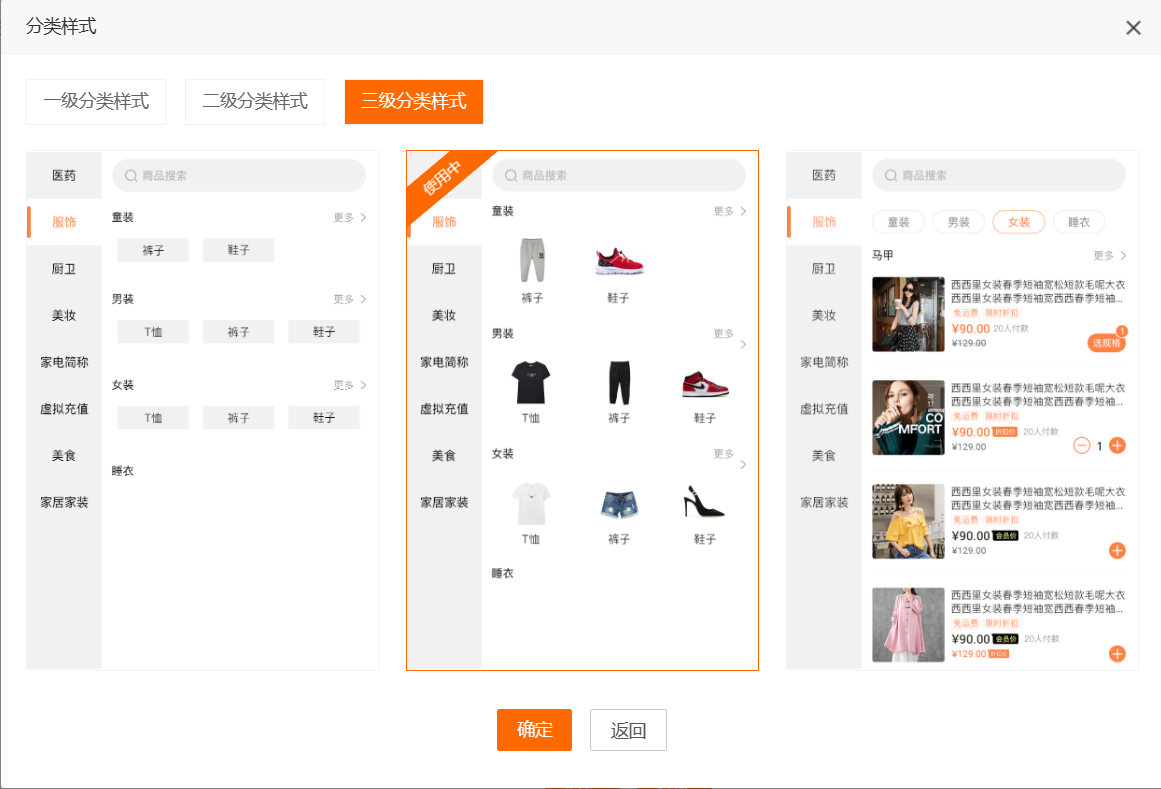Click the red sneaker icon under 童装
Image resolution: width=1161 pixels, height=789 pixels.
[619, 262]
